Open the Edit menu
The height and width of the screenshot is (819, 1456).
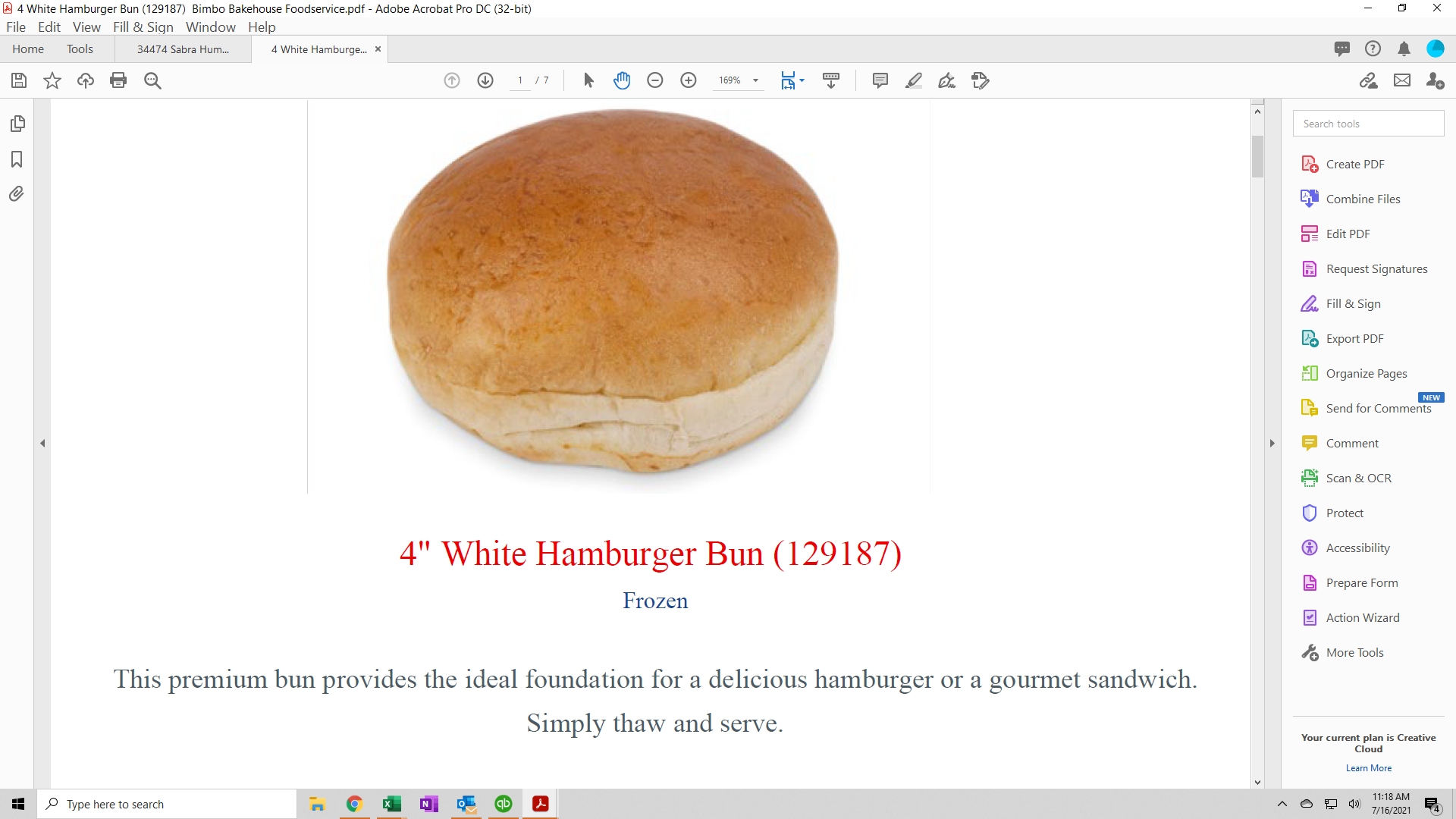[49, 27]
